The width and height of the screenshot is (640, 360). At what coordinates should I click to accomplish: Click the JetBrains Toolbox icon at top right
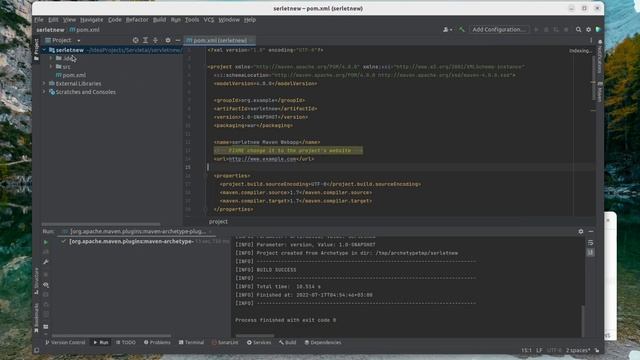(598, 29)
